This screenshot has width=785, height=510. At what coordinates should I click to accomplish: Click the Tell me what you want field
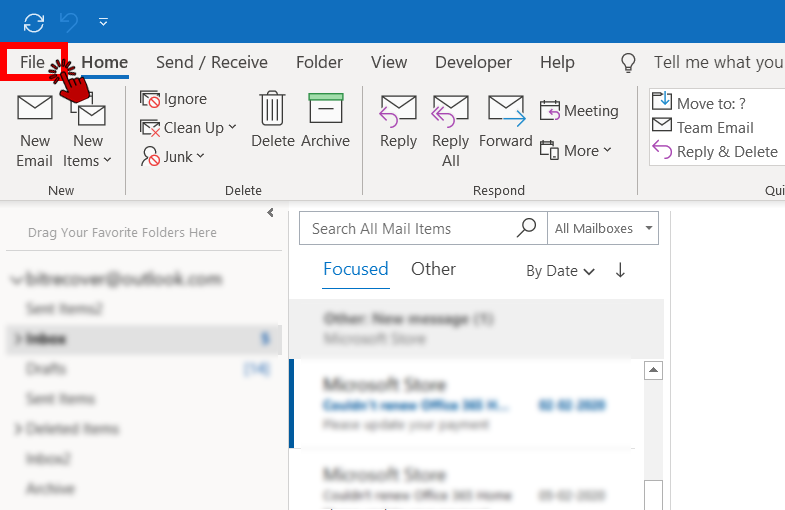pyautogui.click(x=718, y=62)
